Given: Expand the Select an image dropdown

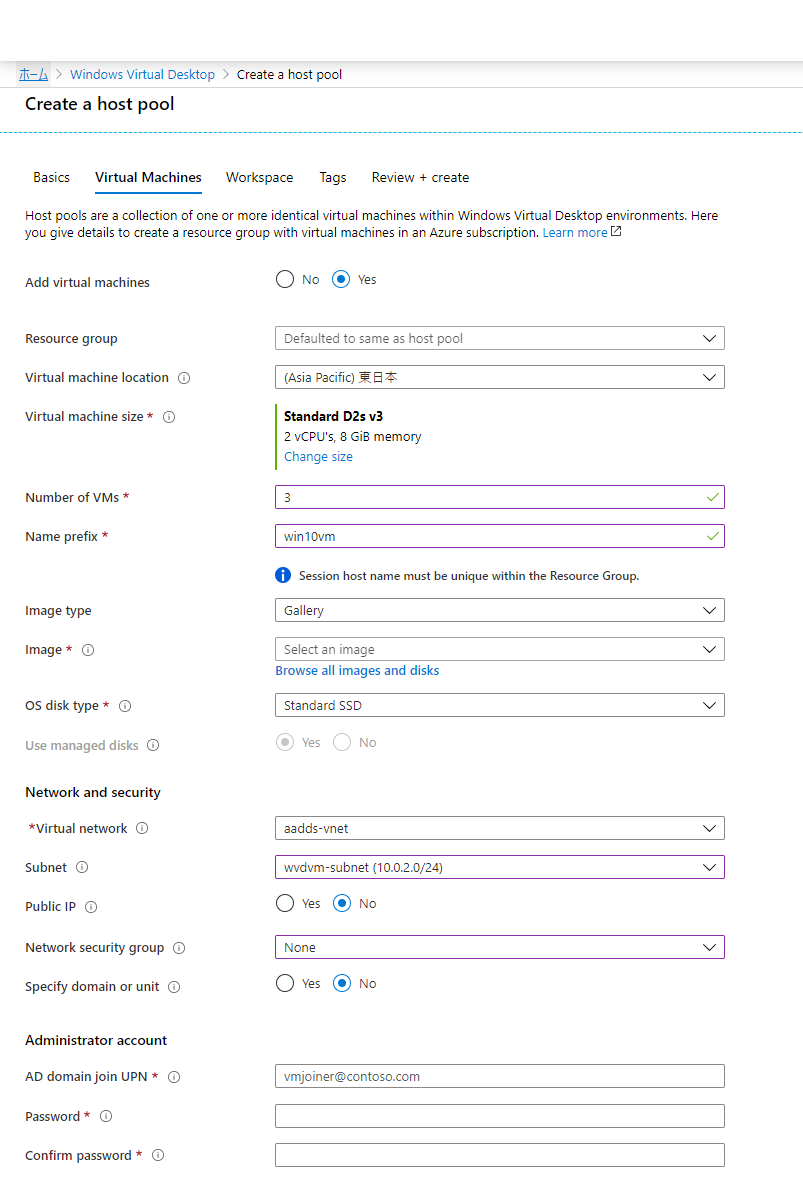Looking at the screenshot, I should tap(499, 649).
